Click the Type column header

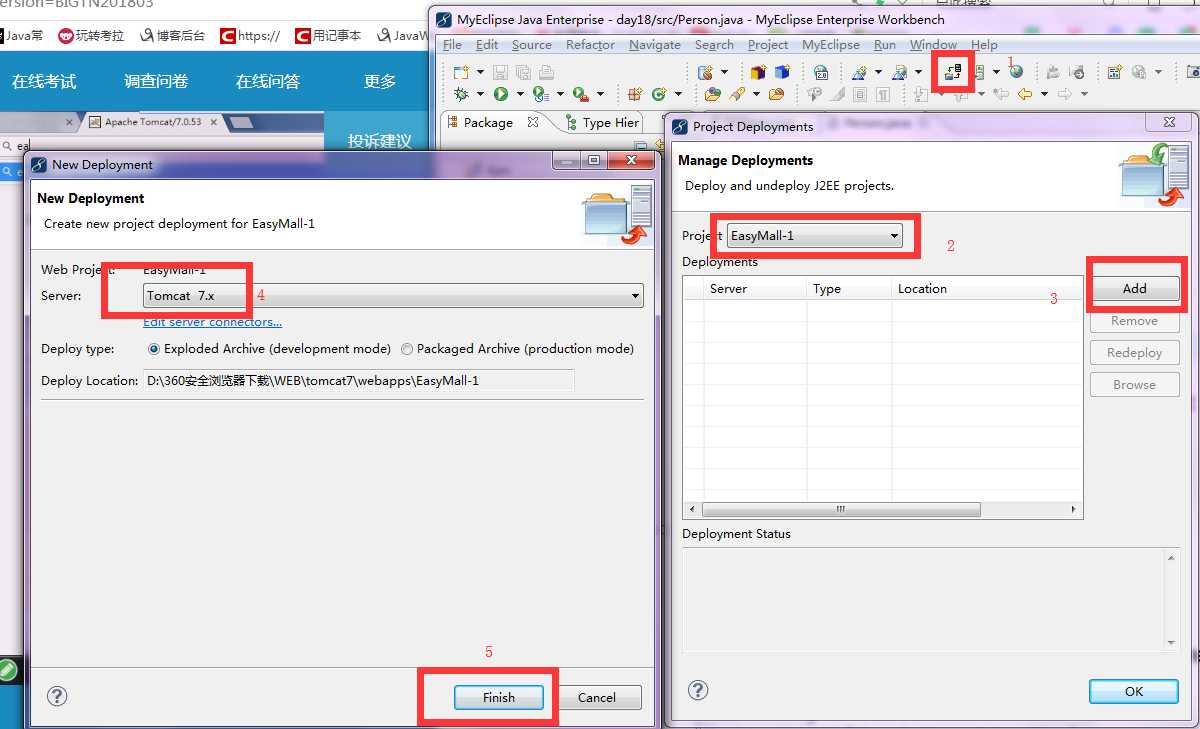(x=849, y=288)
